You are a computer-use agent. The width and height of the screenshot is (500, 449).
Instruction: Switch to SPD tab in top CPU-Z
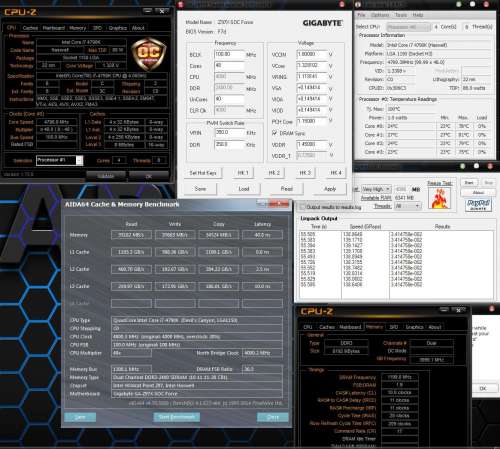97,28
